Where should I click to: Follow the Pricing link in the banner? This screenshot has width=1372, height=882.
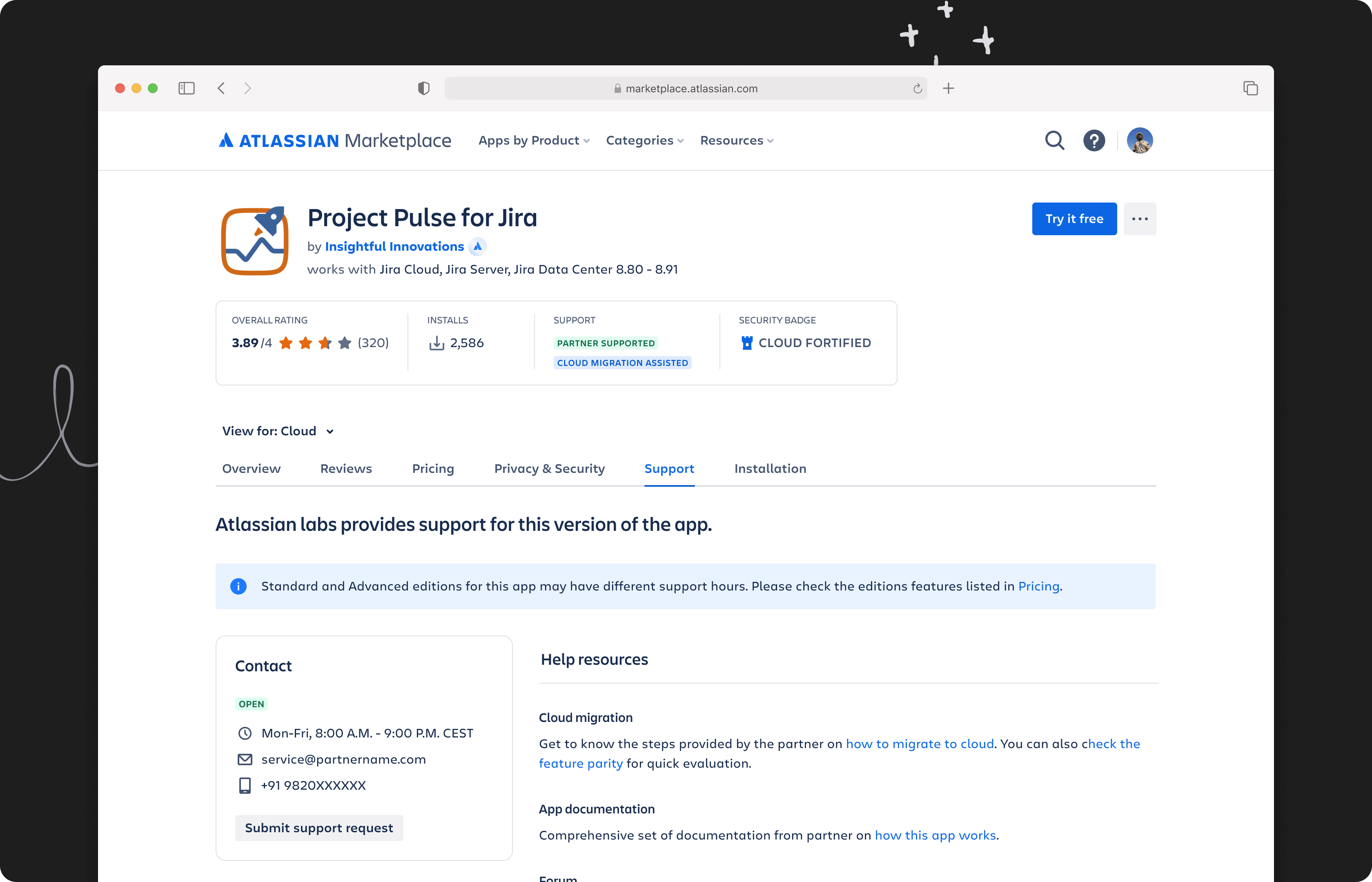(1039, 586)
